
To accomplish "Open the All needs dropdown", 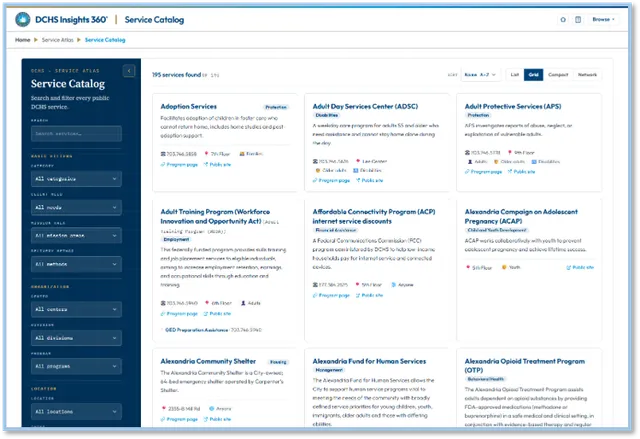I will 76,207.
